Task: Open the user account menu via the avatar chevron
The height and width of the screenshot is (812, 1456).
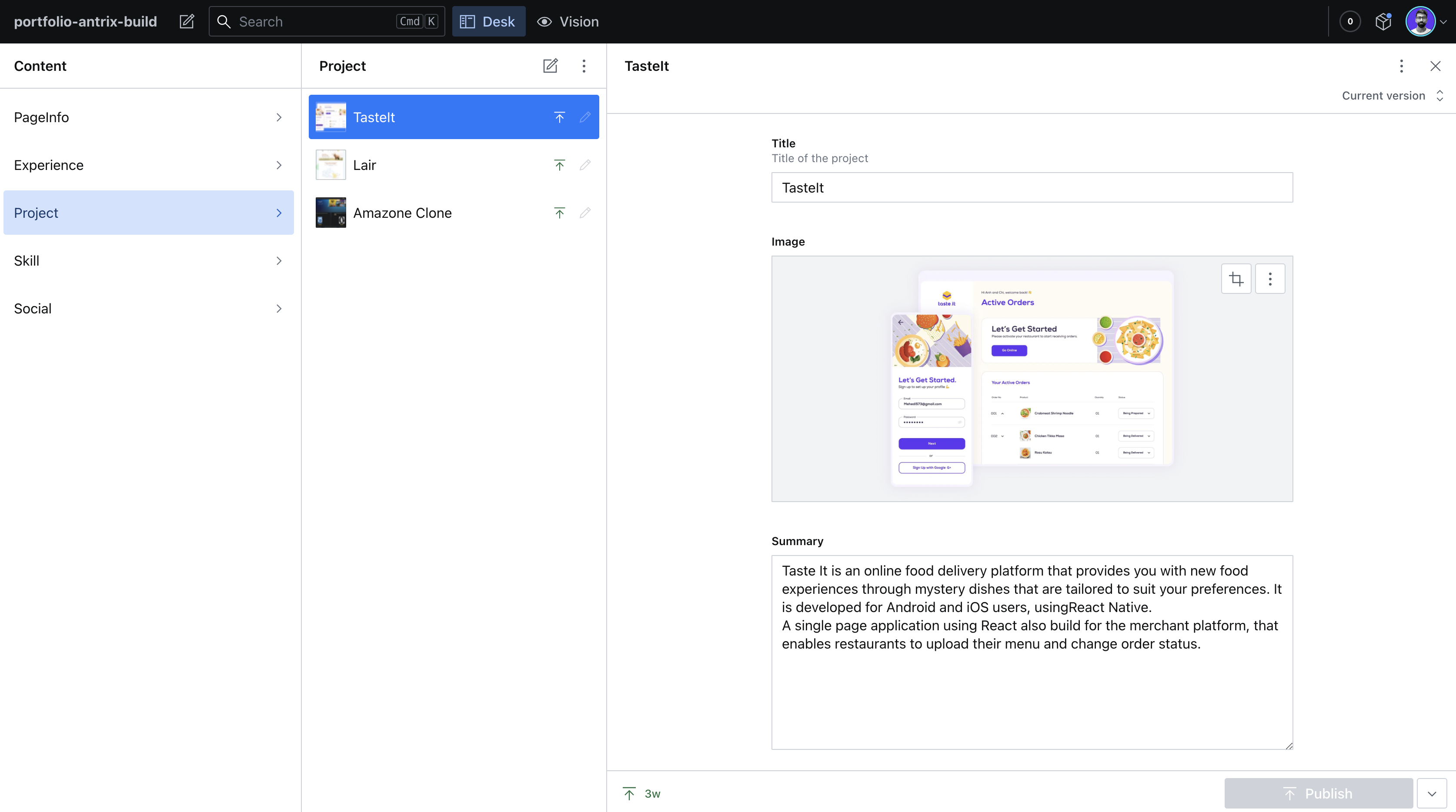Action: 1444,21
